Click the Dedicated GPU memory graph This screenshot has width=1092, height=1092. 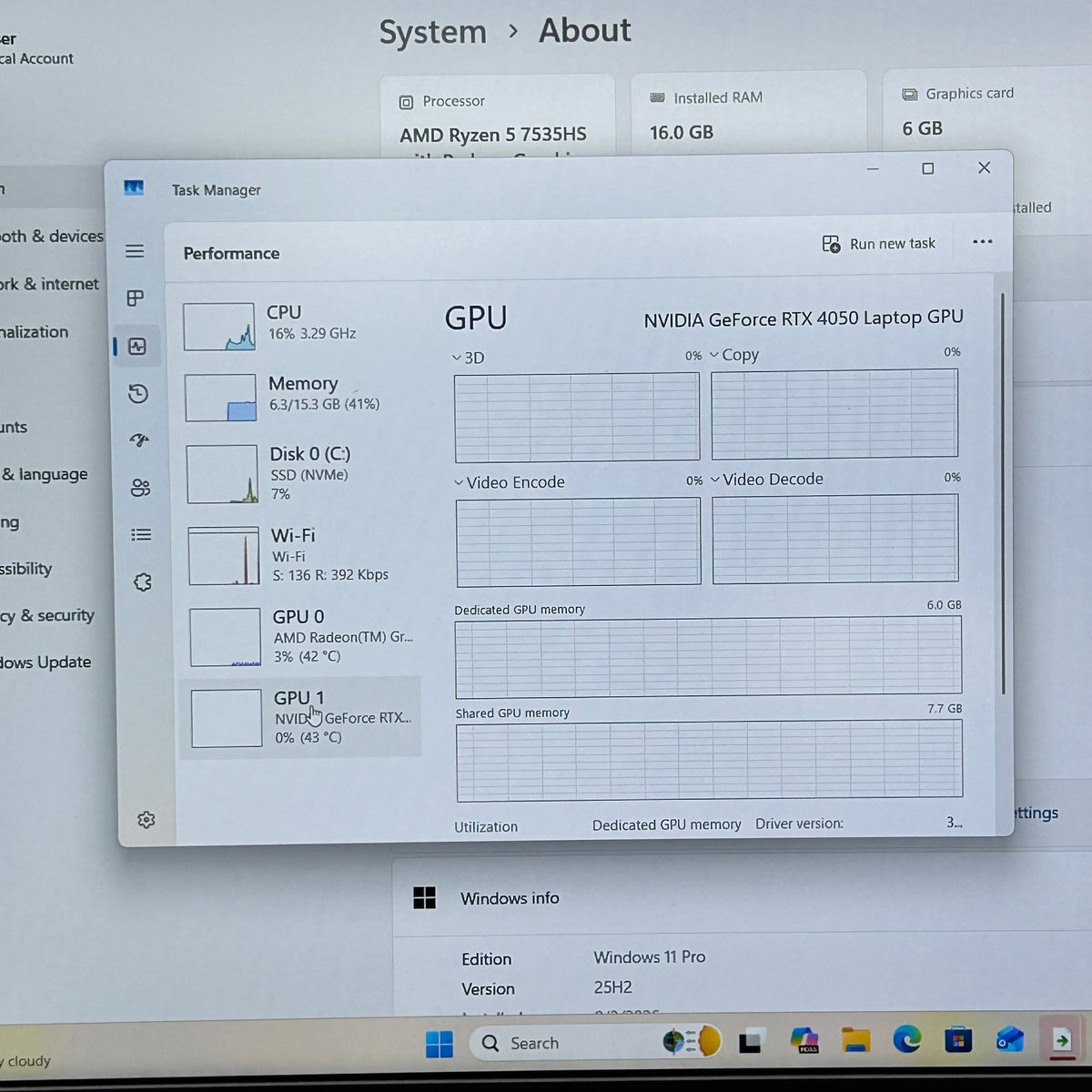(708, 657)
